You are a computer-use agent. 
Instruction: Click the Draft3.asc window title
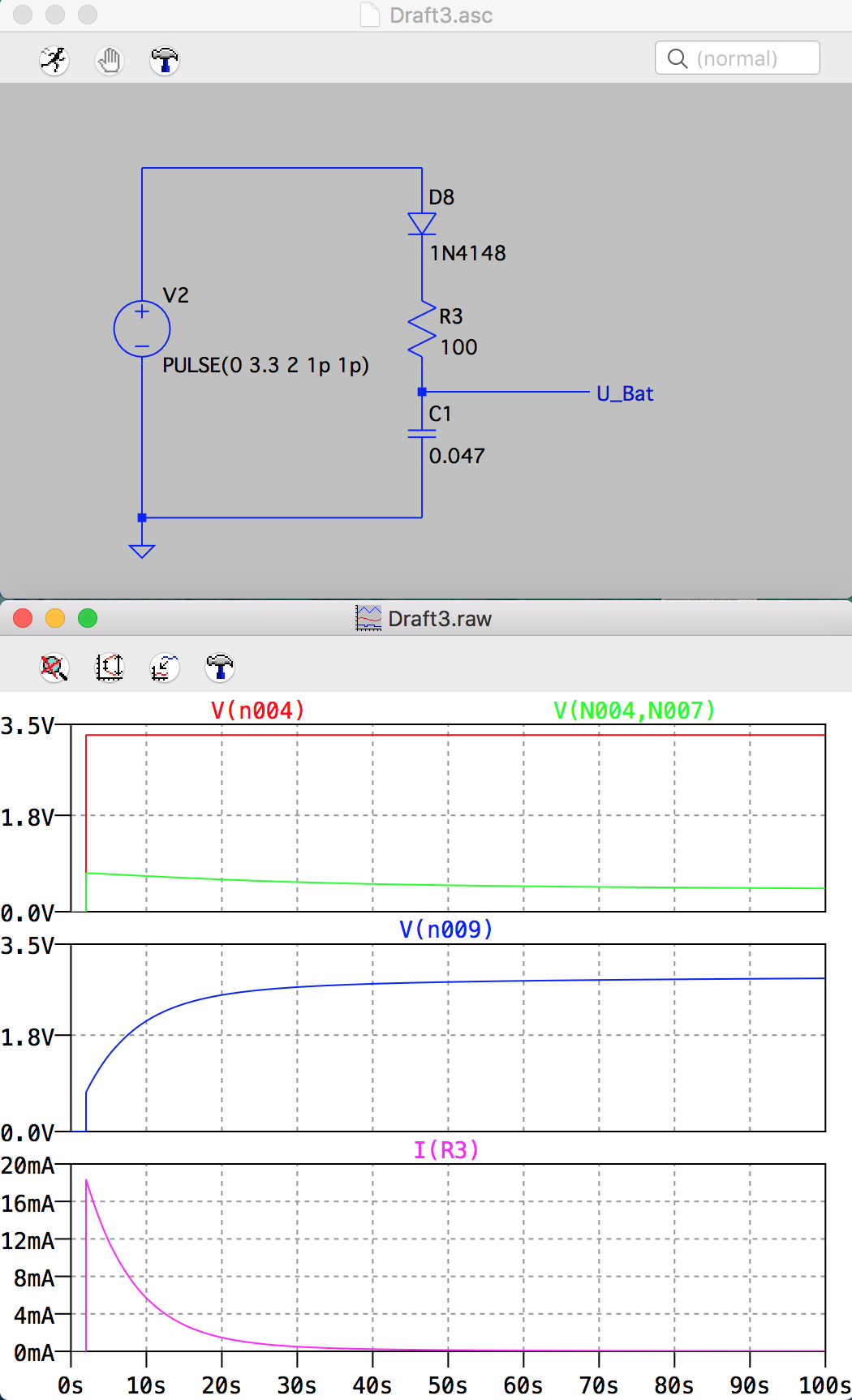pyautogui.click(x=441, y=15)
